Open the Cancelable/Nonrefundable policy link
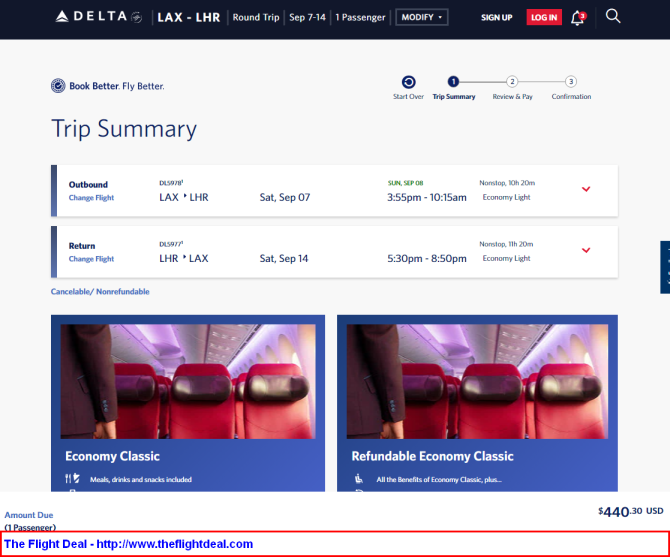The image size is (670, 557). (100, 291)
